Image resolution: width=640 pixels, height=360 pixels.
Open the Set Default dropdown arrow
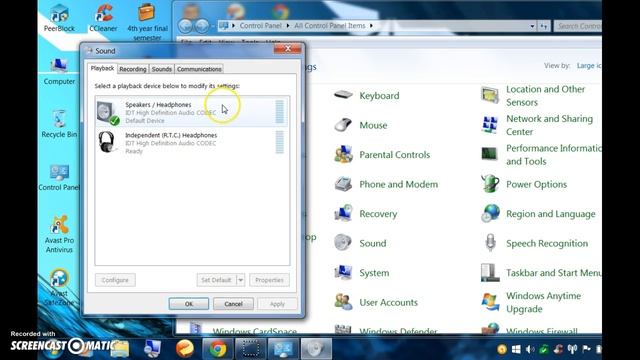click(240, 280)
